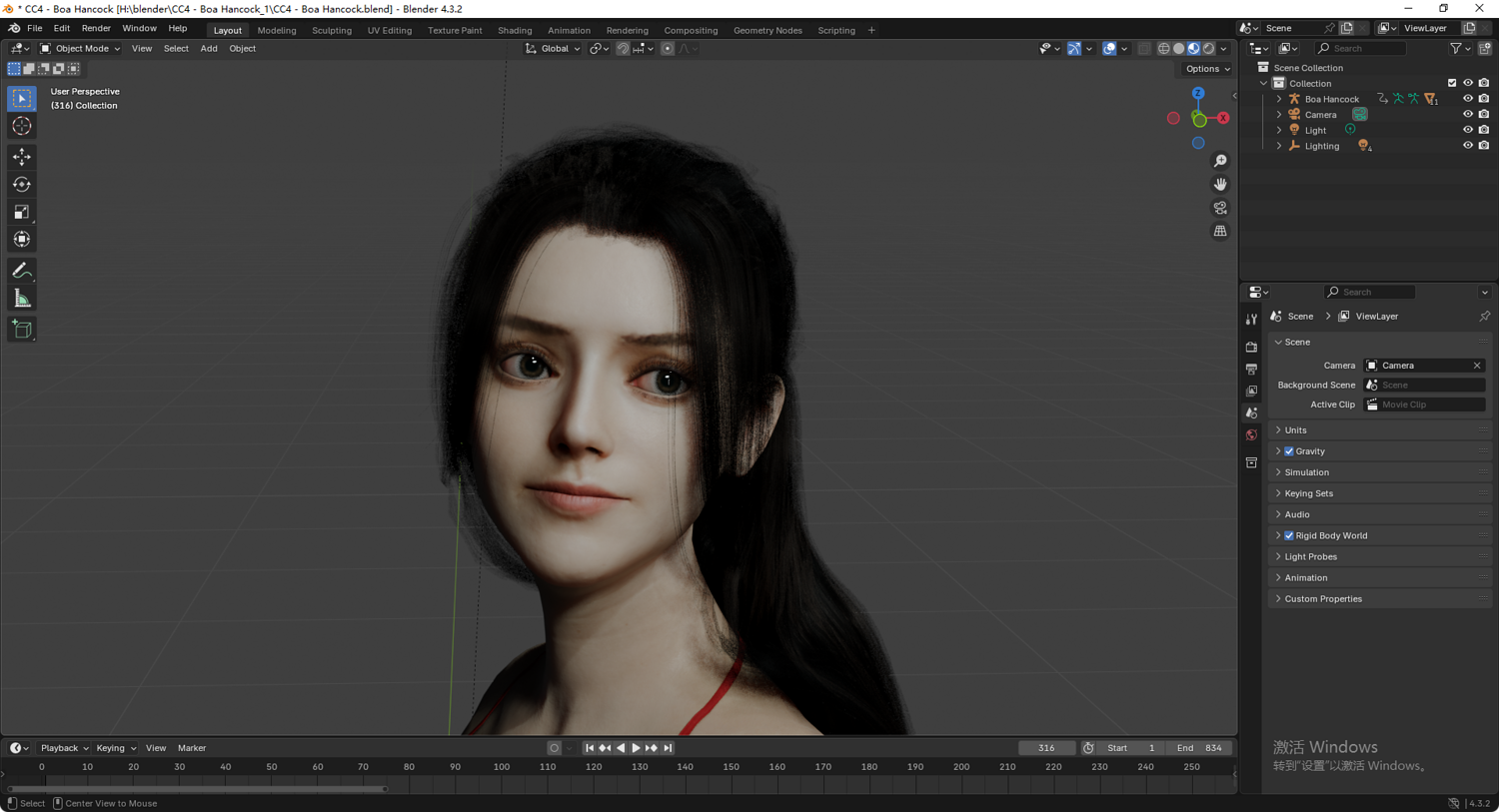The height and width of the screenshot is (812, 1499).
Task: Activate the Annotate pencil tool
Action: point(22,271)
